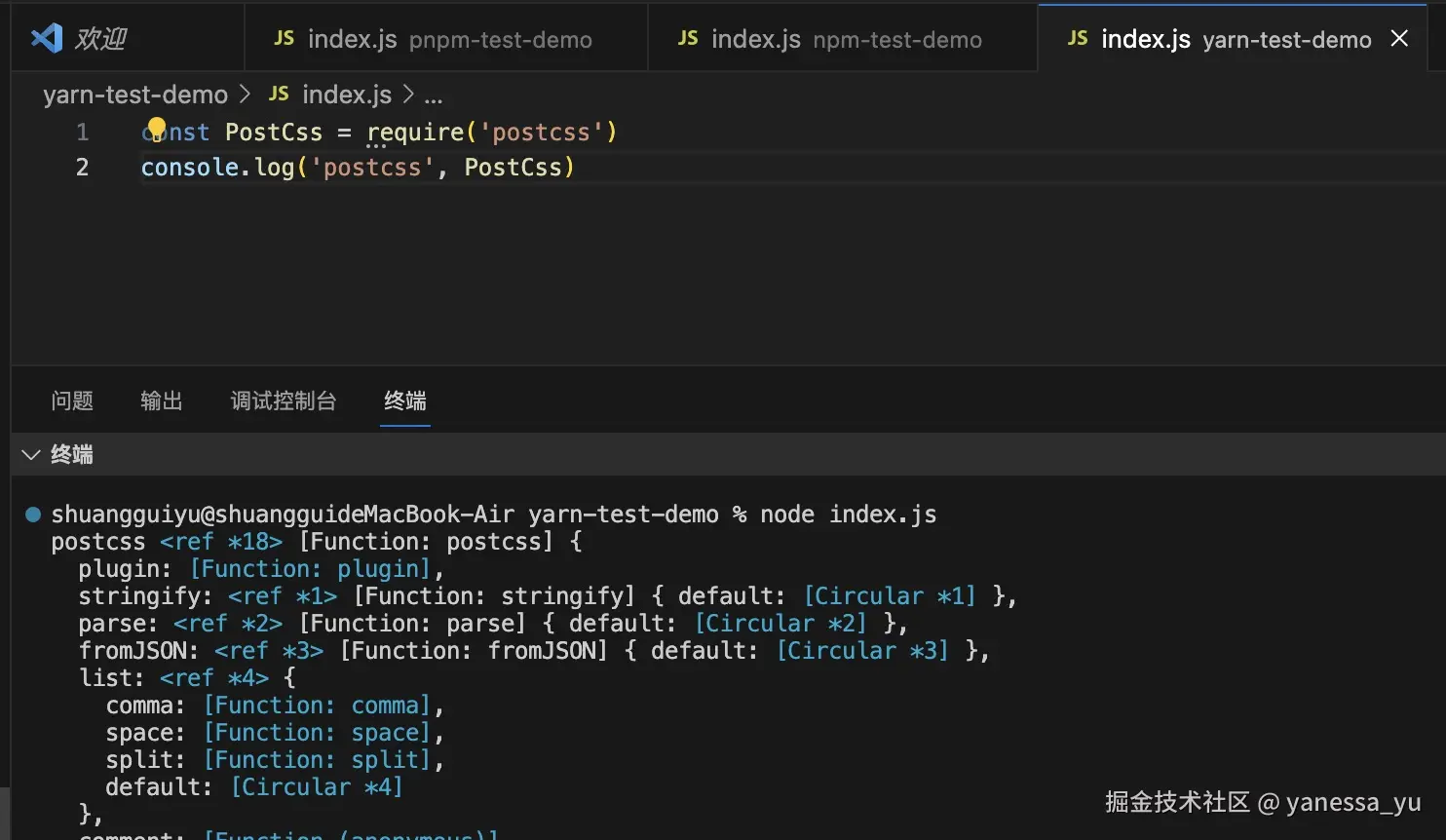
Task: Click '[Circular *4]' in terminal output
Action: tap(317, 787)
